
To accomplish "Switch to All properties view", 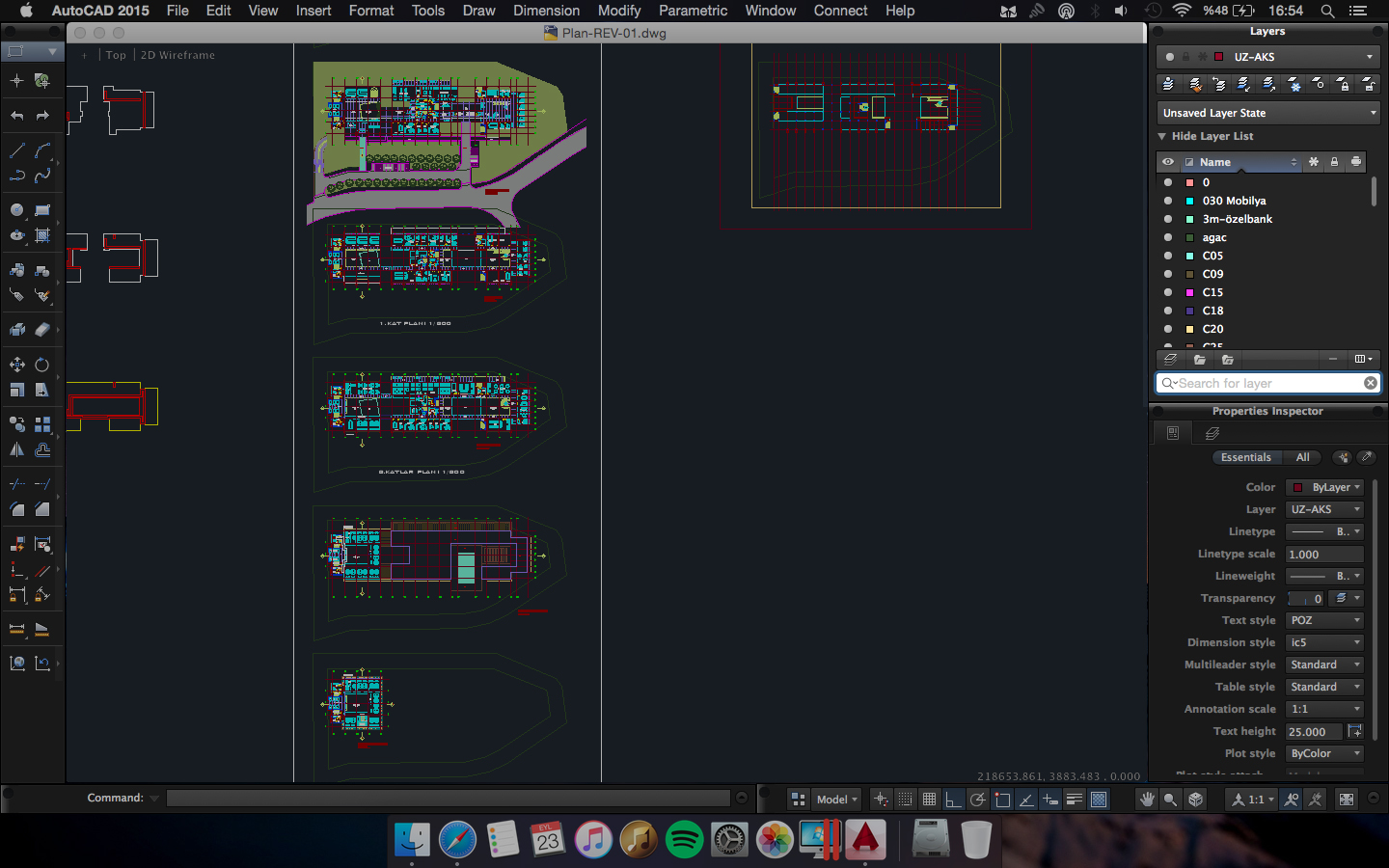I will pyautogui.click(x=1302, y=457).
